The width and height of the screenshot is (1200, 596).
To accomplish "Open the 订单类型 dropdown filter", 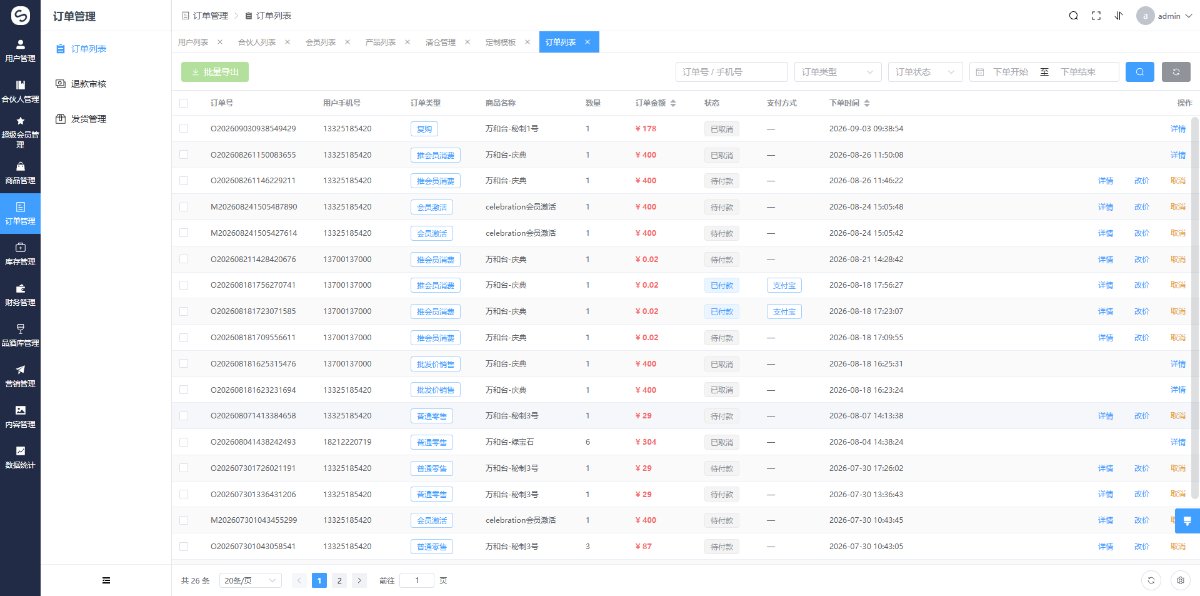I will [x=838, y=72].
